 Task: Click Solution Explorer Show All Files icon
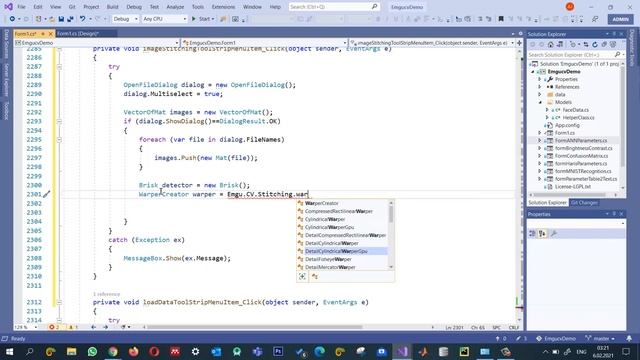pos(613,44)
